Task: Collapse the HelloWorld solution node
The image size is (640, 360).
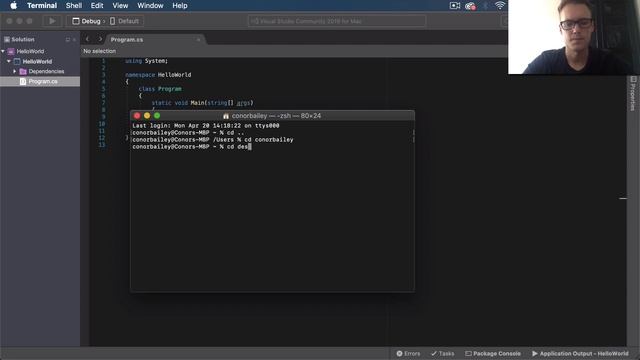Action: point(3,51)
